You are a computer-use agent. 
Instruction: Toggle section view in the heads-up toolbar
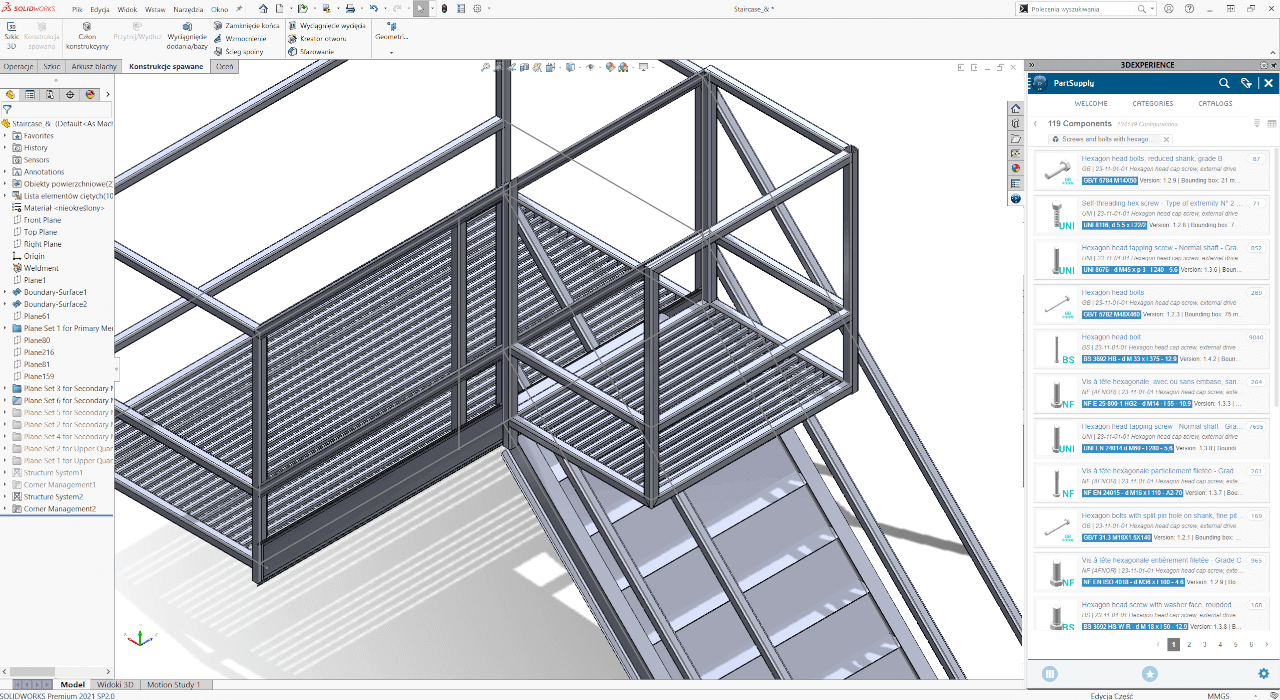[x=524, y=66]
